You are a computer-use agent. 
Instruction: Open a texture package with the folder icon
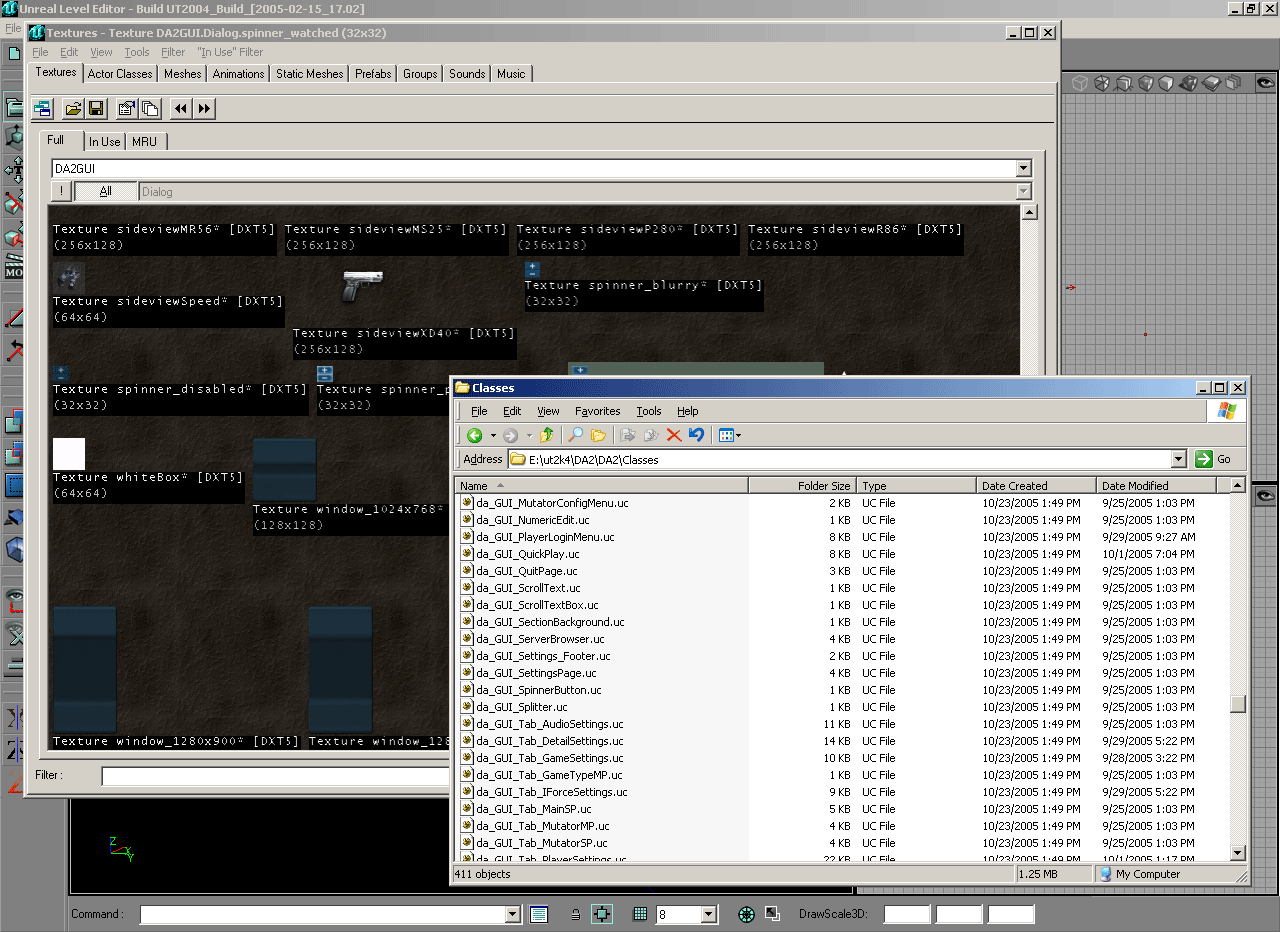pos(73,108)
